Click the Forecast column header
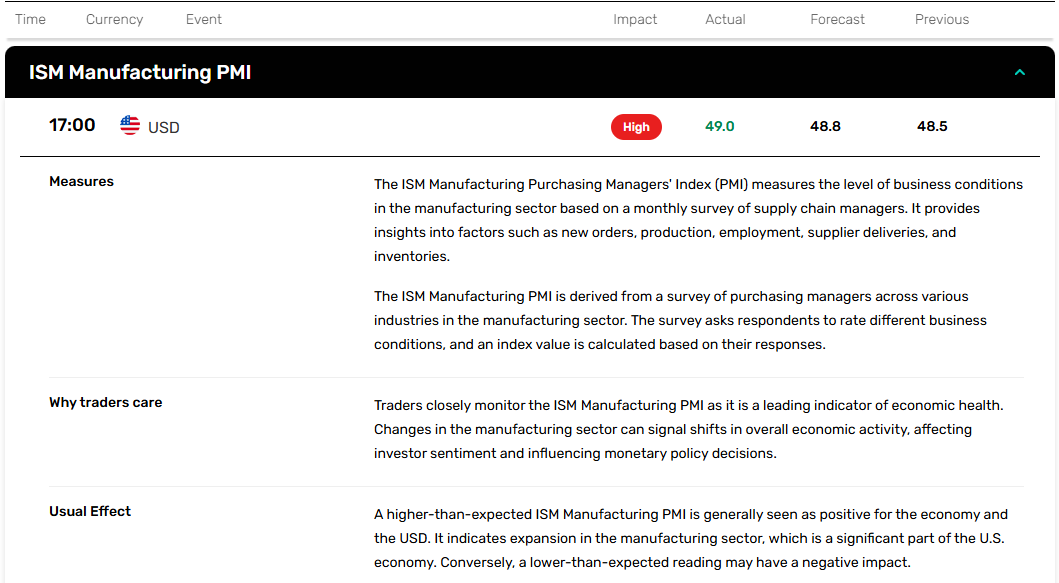 pos(837,20)
